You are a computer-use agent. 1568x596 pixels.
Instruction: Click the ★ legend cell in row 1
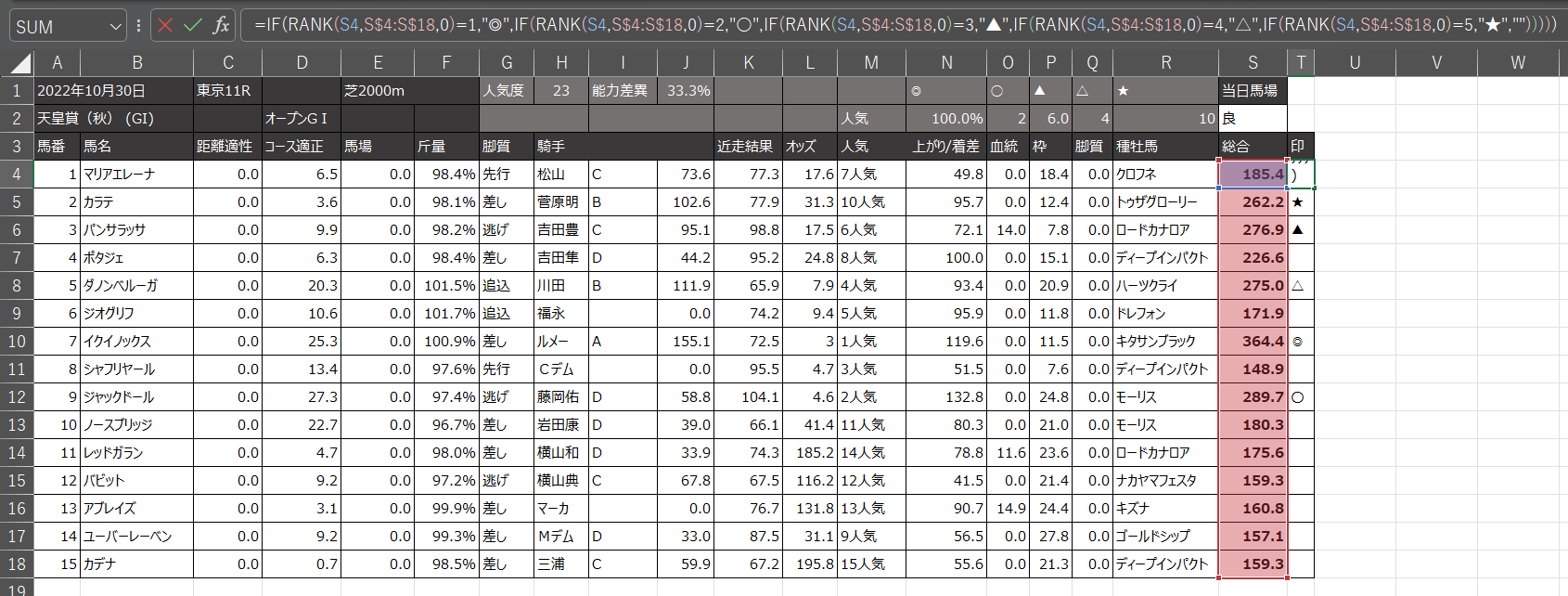1165,91
